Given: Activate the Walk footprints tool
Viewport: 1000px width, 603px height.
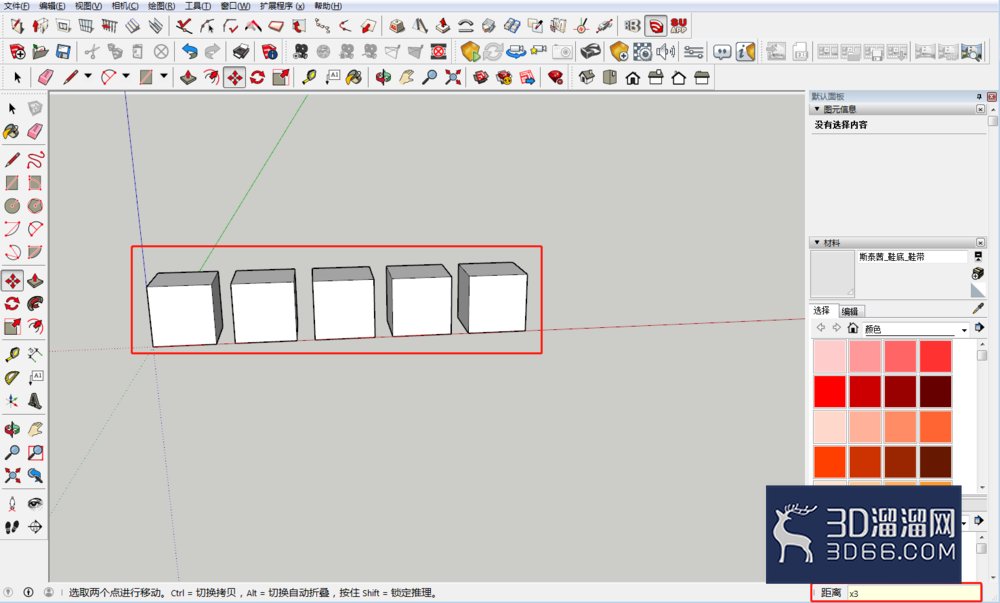Looking at the screenshot, I should click(12, 527).
